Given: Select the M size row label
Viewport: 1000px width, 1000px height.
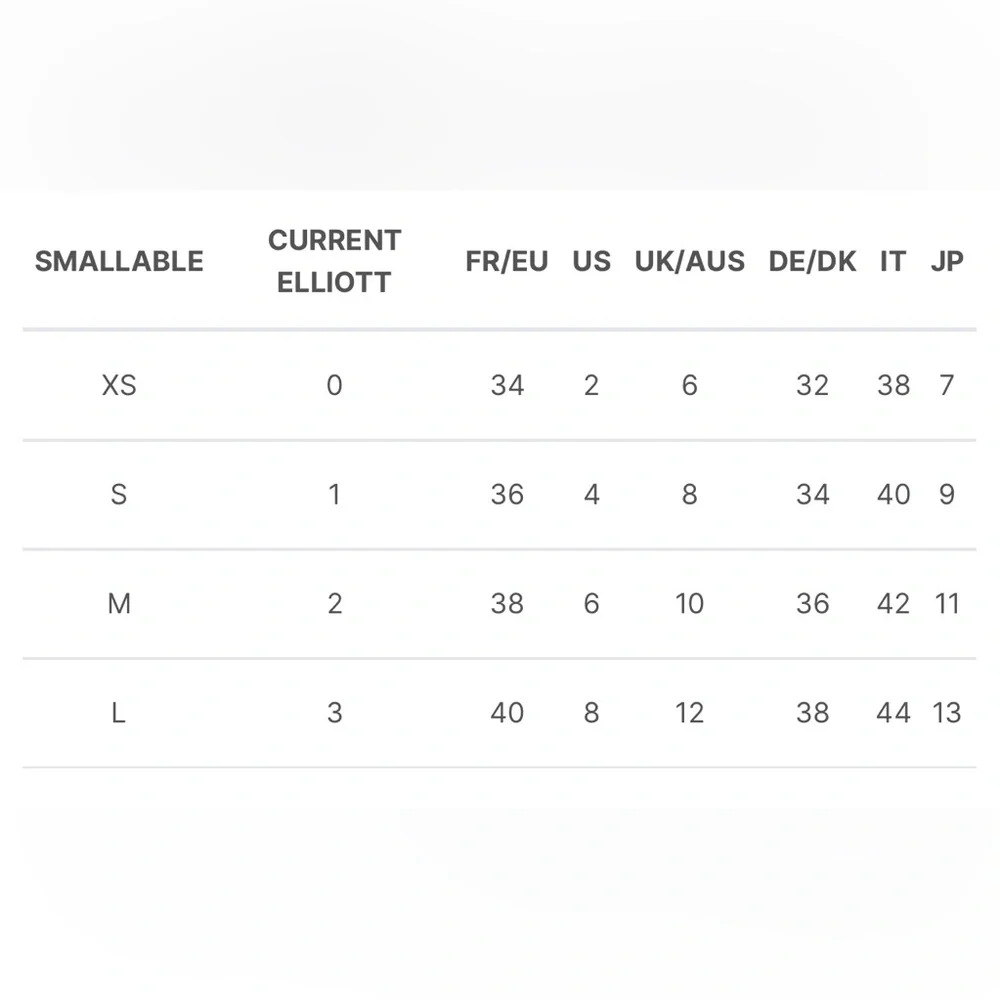Looking at the screenshot, I should tap(119, 604).
